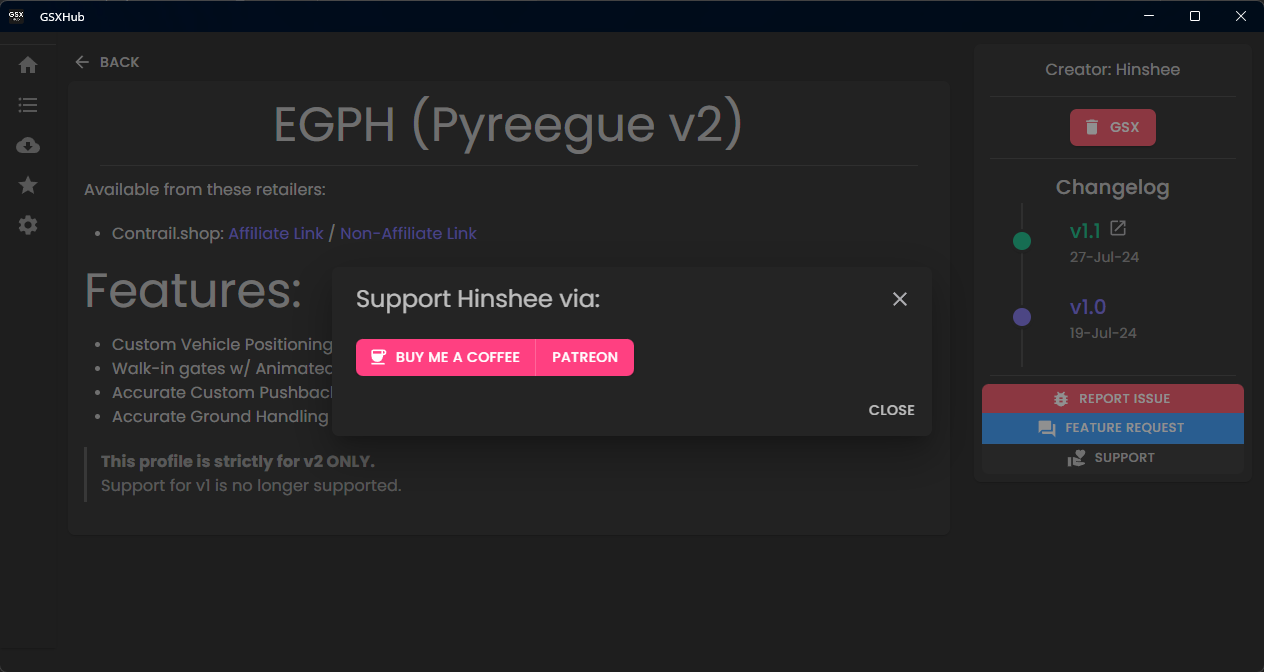Click the red GSX delete button
Image resolution: width=1264 pixels, height=672 pixels.
coord(1113,127)
